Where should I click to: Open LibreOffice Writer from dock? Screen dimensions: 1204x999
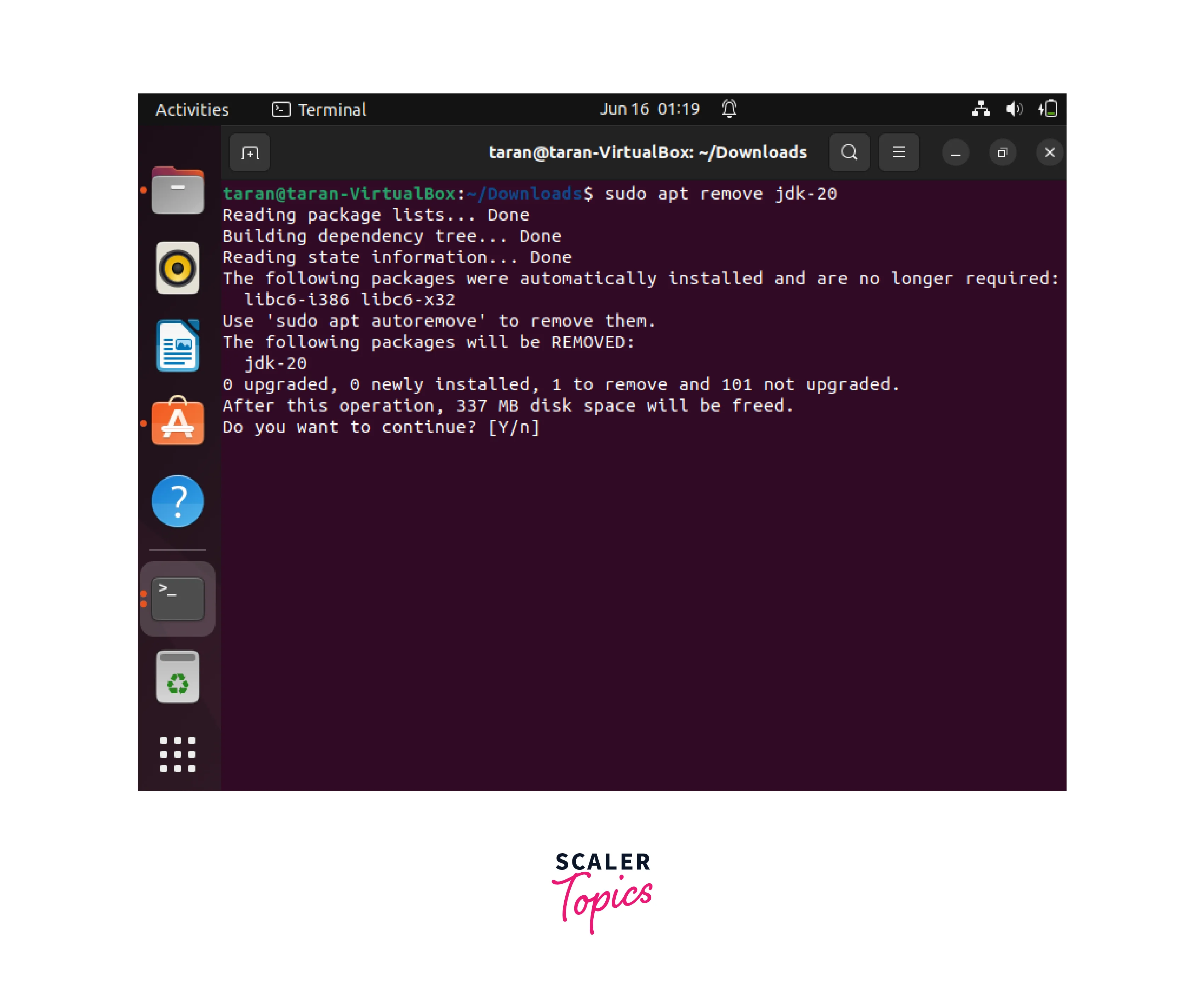[x=178, y=346]
